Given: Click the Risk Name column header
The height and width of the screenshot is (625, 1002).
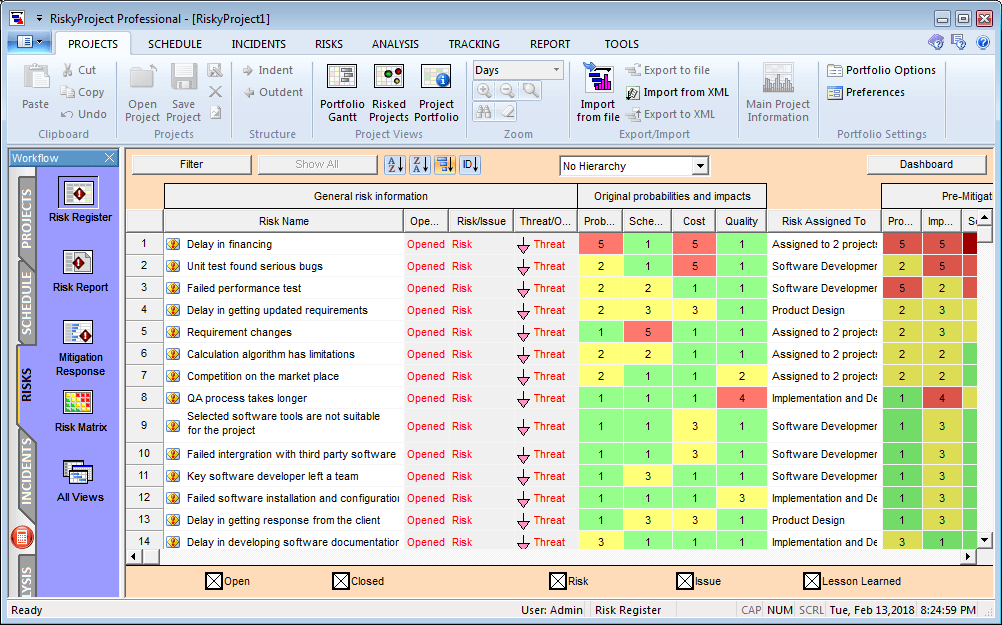Looking at the screenshot, I should tap(284, 221).
